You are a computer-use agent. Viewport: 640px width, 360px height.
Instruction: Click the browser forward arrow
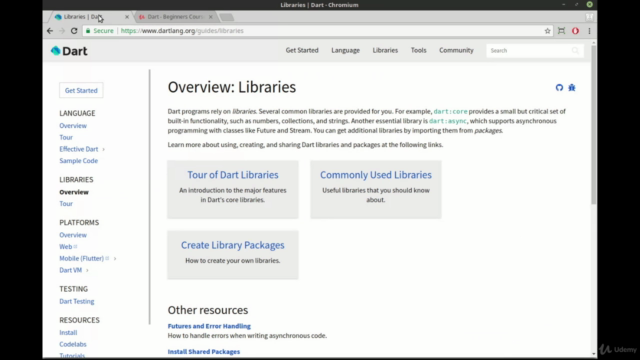coord(62,31)
